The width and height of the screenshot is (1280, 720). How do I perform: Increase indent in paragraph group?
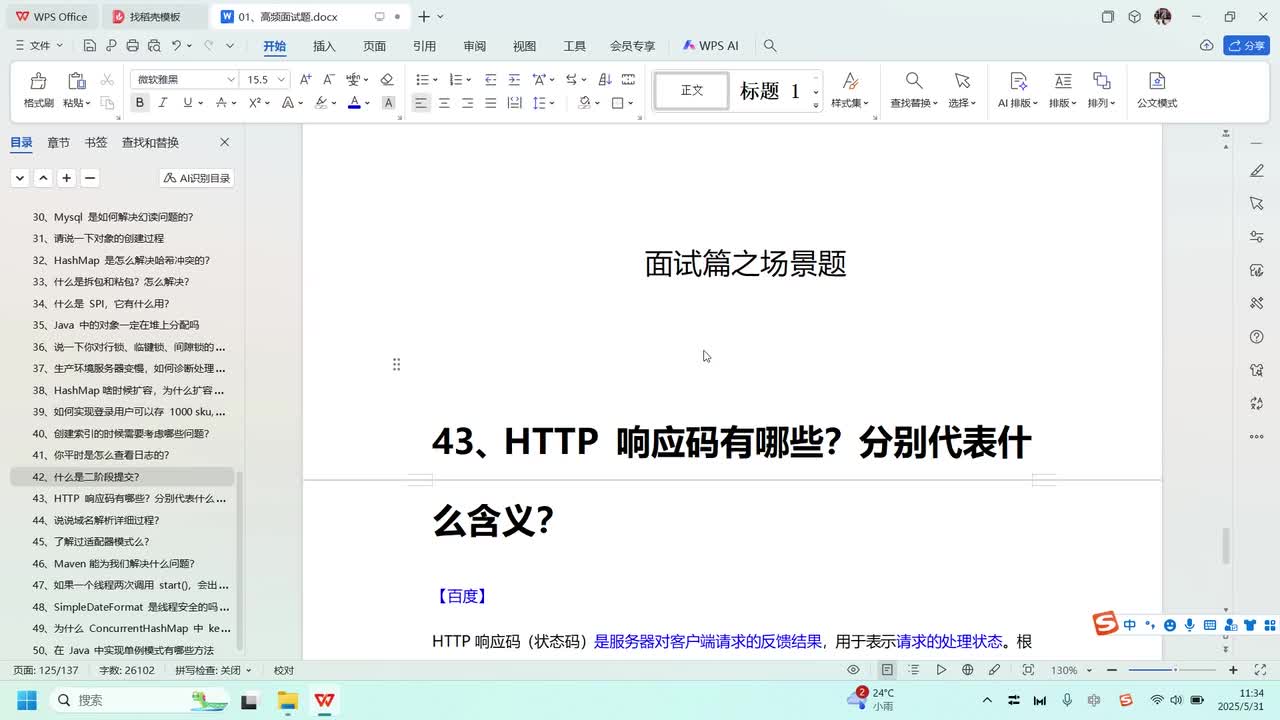(514, 79)
